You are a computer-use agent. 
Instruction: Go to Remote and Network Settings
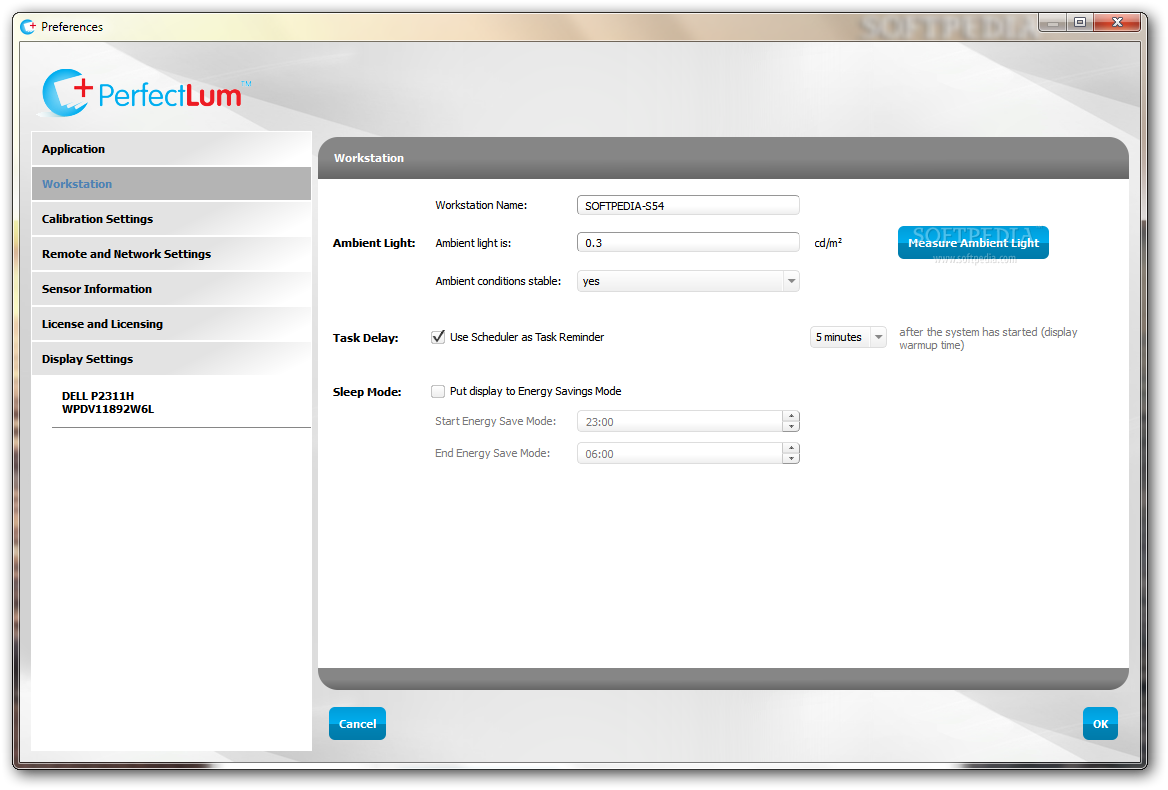171,254
